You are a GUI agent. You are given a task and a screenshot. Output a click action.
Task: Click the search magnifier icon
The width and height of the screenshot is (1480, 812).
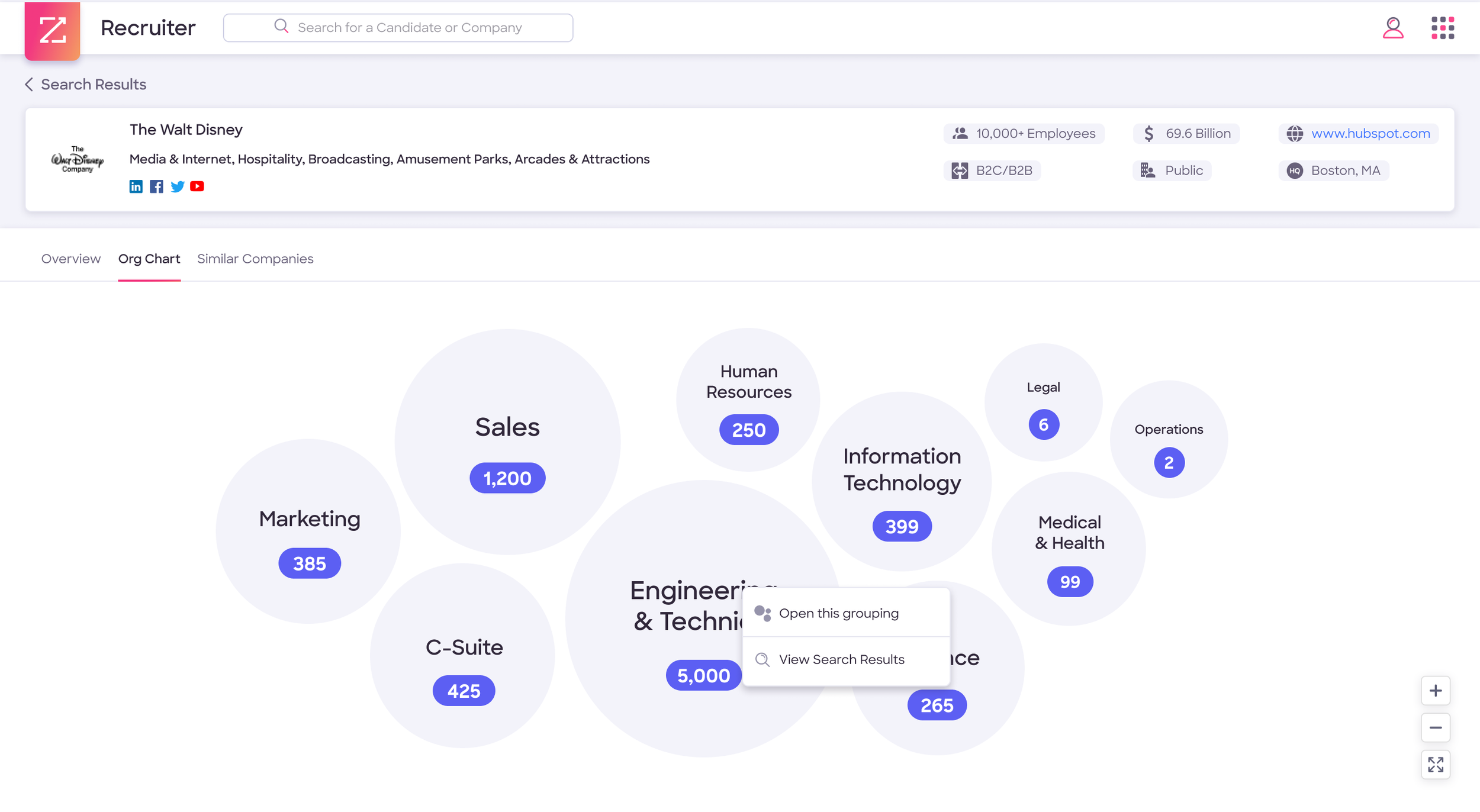coord(281,27)
